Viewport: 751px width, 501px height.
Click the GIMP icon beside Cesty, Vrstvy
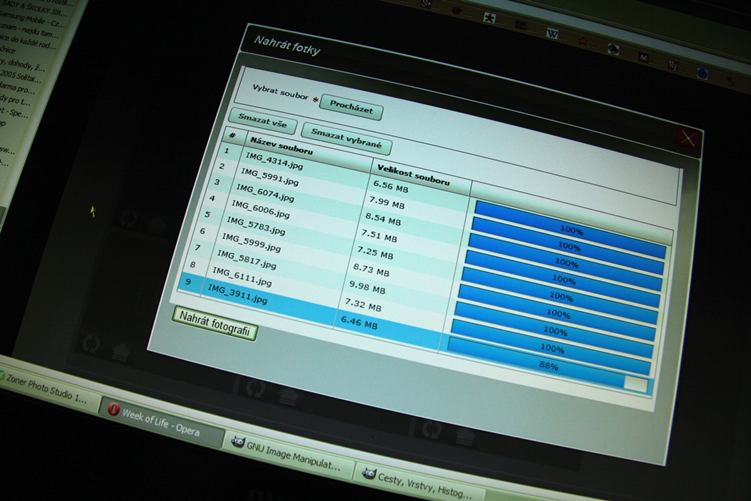[x=369, y=474]
